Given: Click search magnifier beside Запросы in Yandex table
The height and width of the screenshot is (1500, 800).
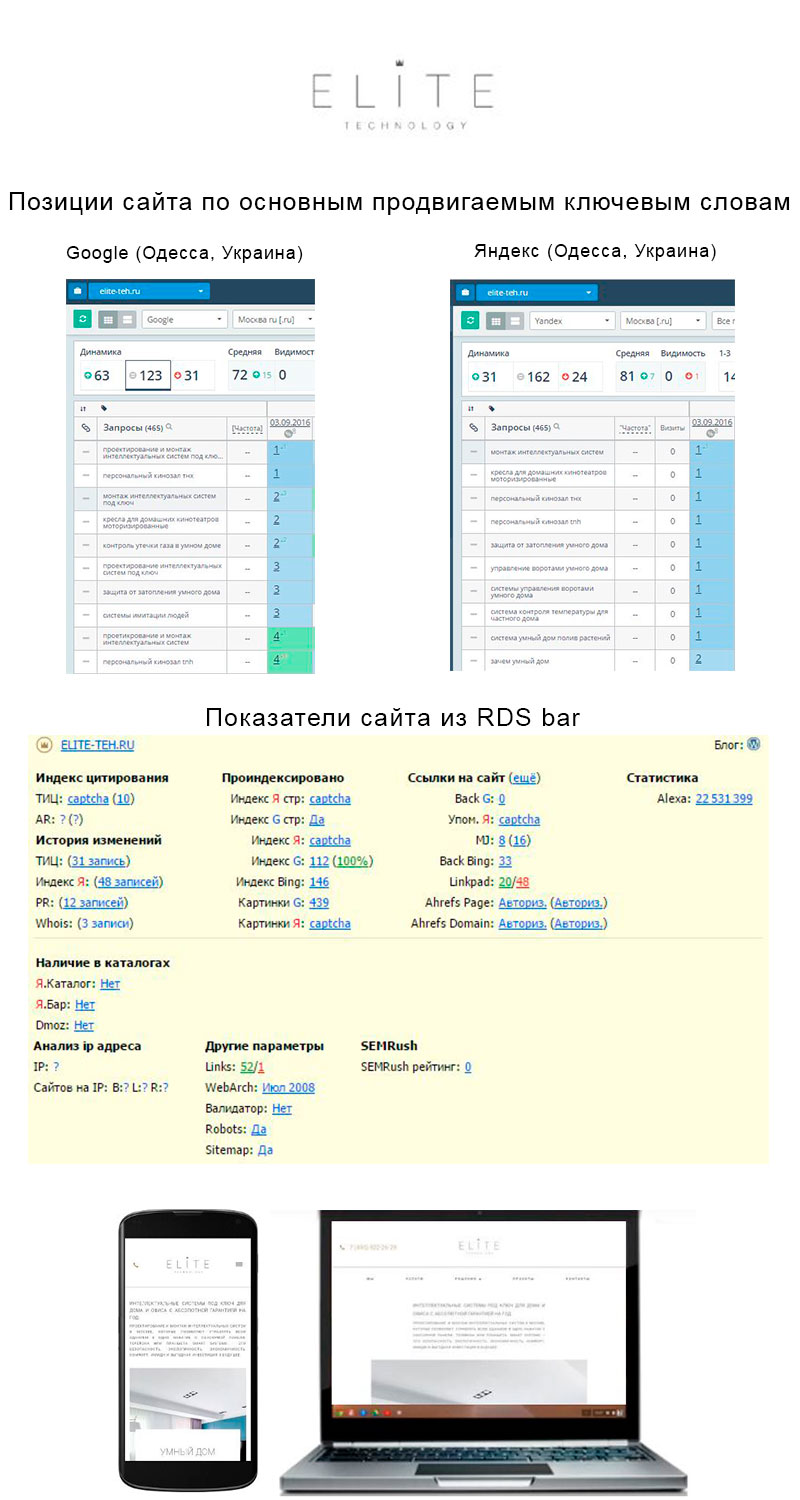Looking at the screenshot, I should (x=558, y=427).
